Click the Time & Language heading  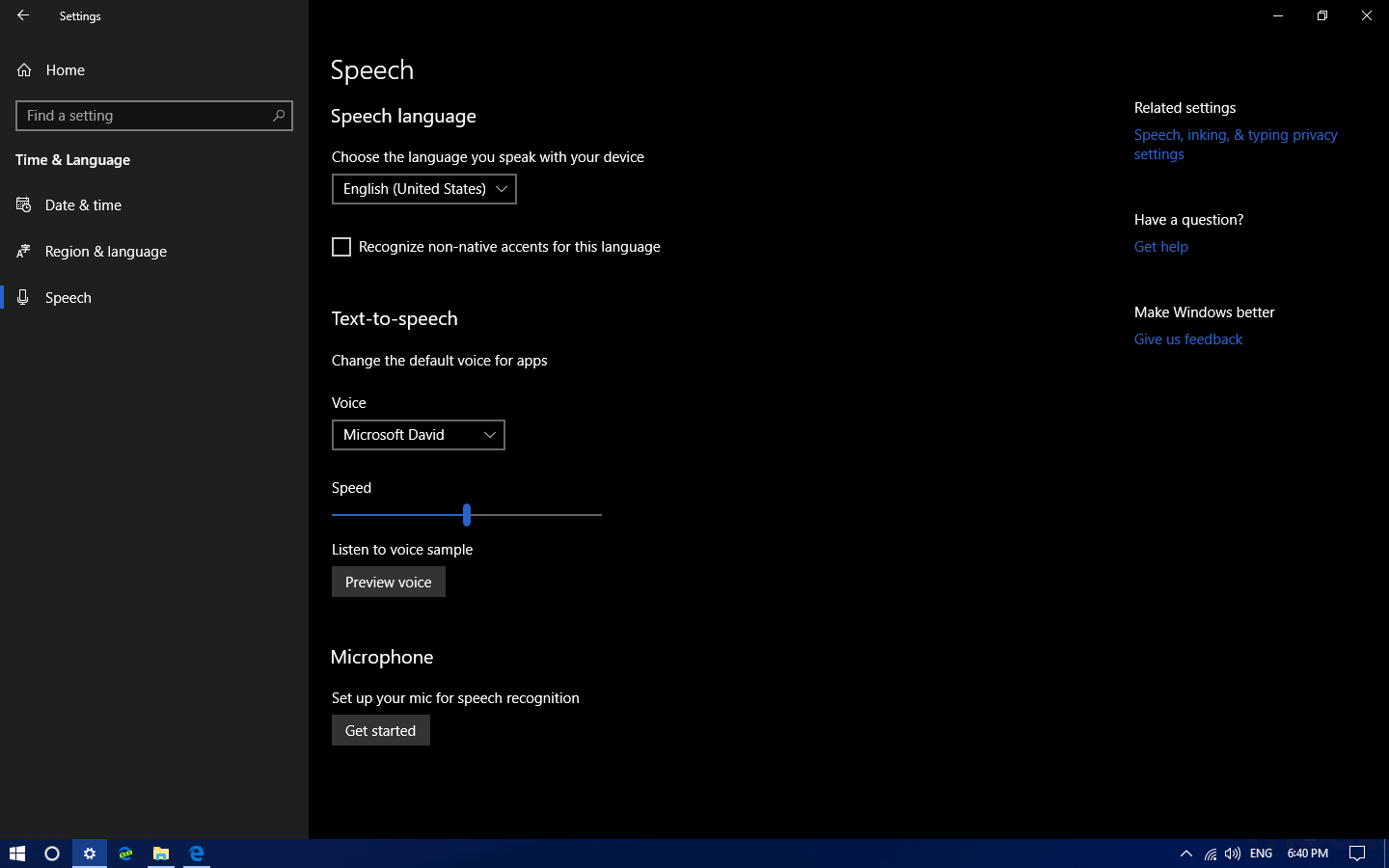72,160
